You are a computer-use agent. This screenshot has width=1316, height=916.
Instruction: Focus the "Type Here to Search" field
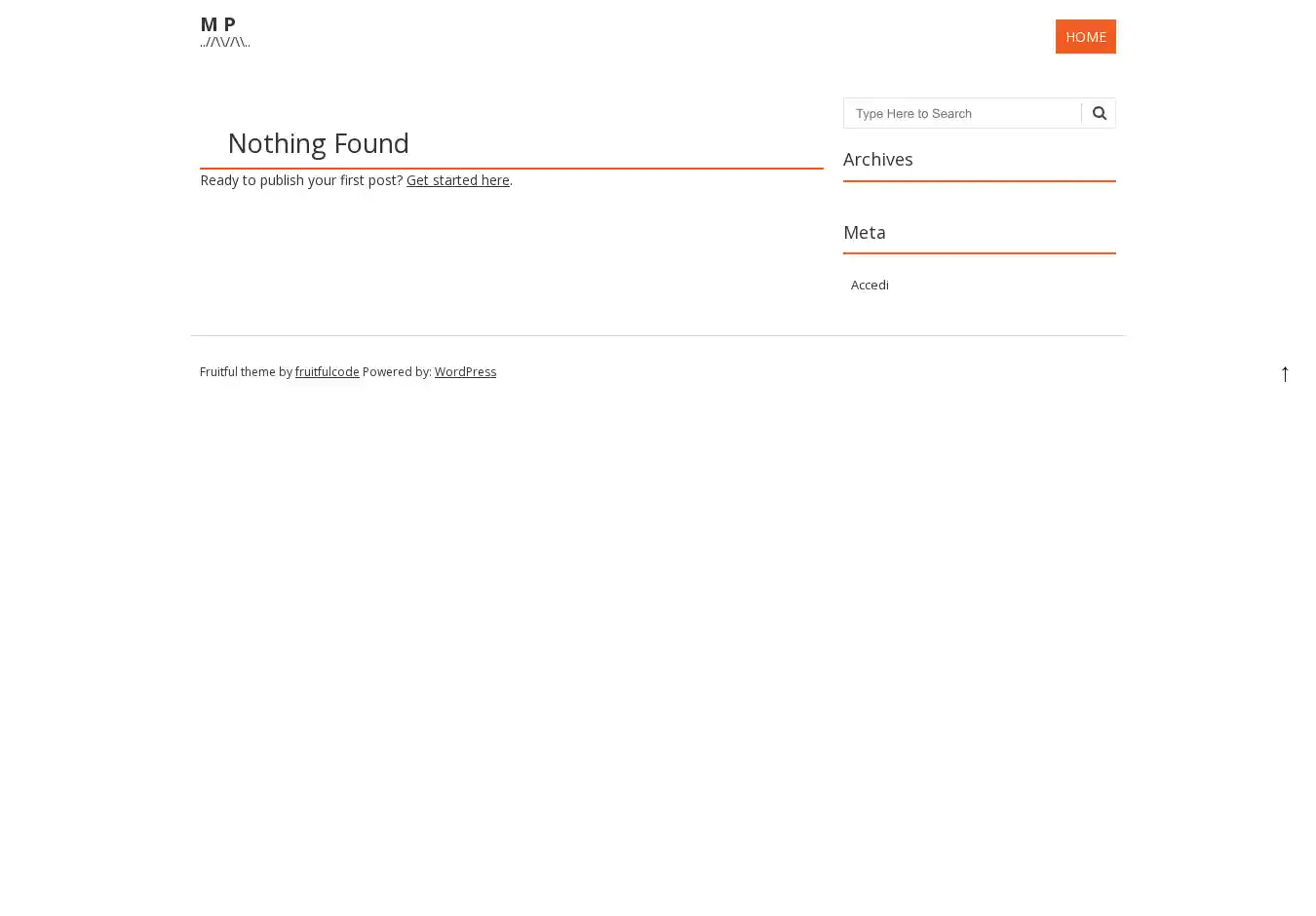point(962,113)
